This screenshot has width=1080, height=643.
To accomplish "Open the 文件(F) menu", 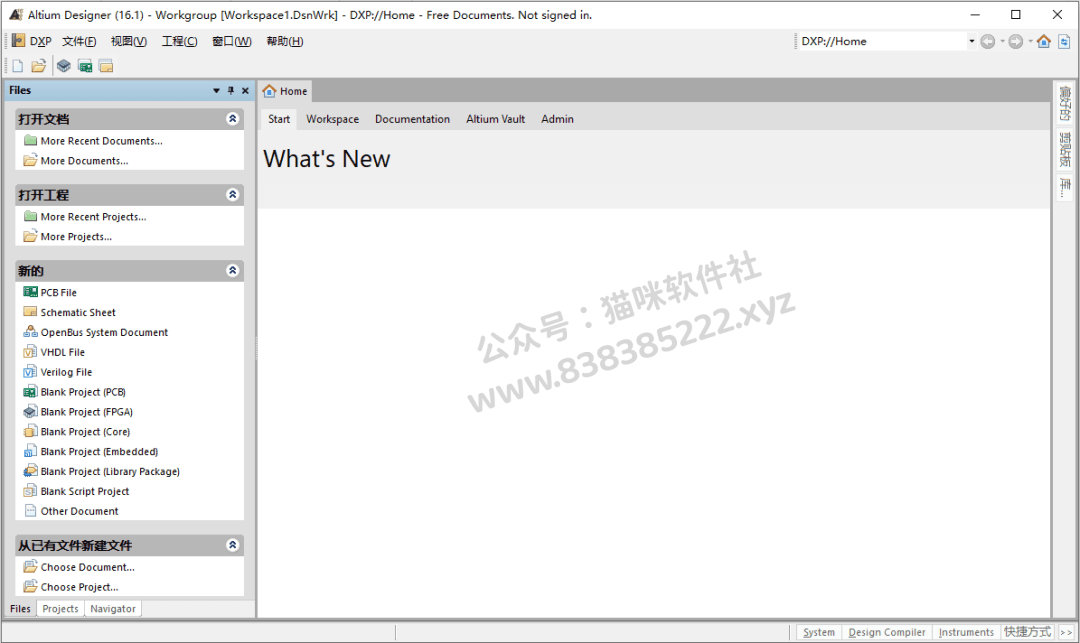I will 79,41.
